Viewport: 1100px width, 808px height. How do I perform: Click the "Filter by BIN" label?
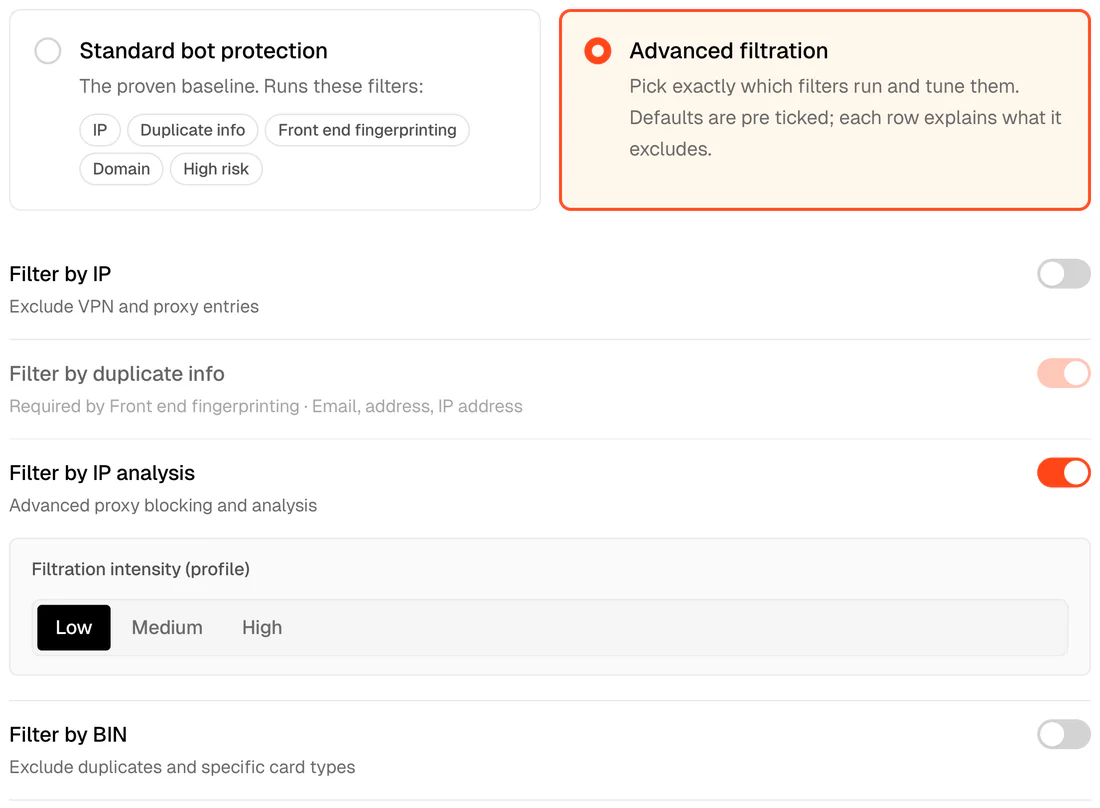pos(68,734)
